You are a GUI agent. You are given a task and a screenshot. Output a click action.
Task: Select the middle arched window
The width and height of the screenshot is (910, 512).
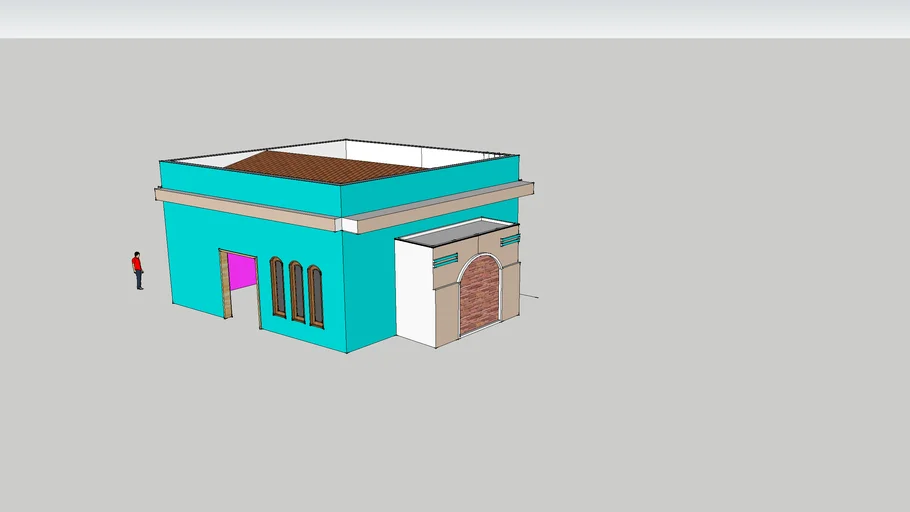pyautogui.click(x=297, y=292)
